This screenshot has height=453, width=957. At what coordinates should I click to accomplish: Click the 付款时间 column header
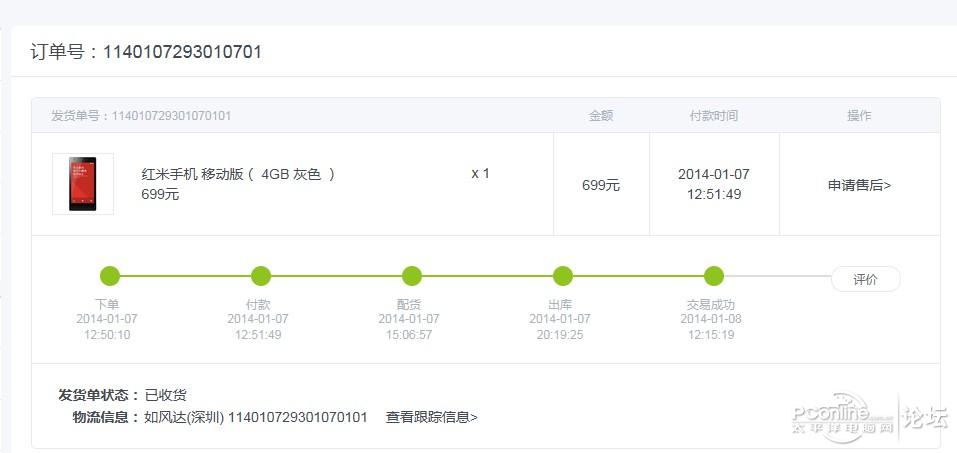click(713, 116)
